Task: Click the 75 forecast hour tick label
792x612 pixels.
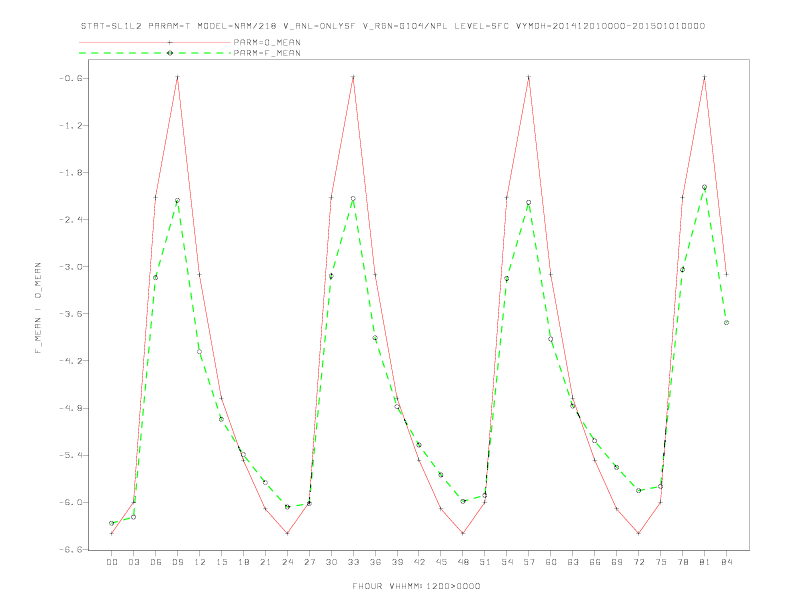Action: [x=661, y=562]
